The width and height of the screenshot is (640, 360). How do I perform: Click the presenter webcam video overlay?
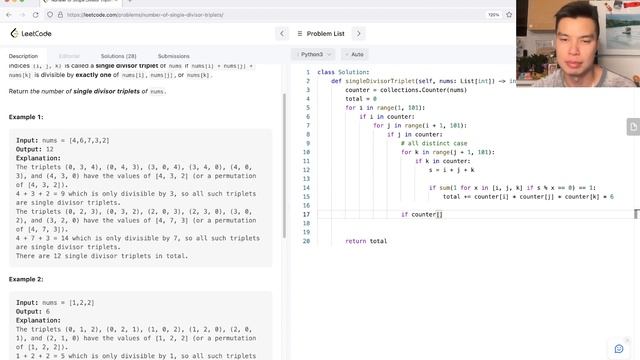point(578,43)
